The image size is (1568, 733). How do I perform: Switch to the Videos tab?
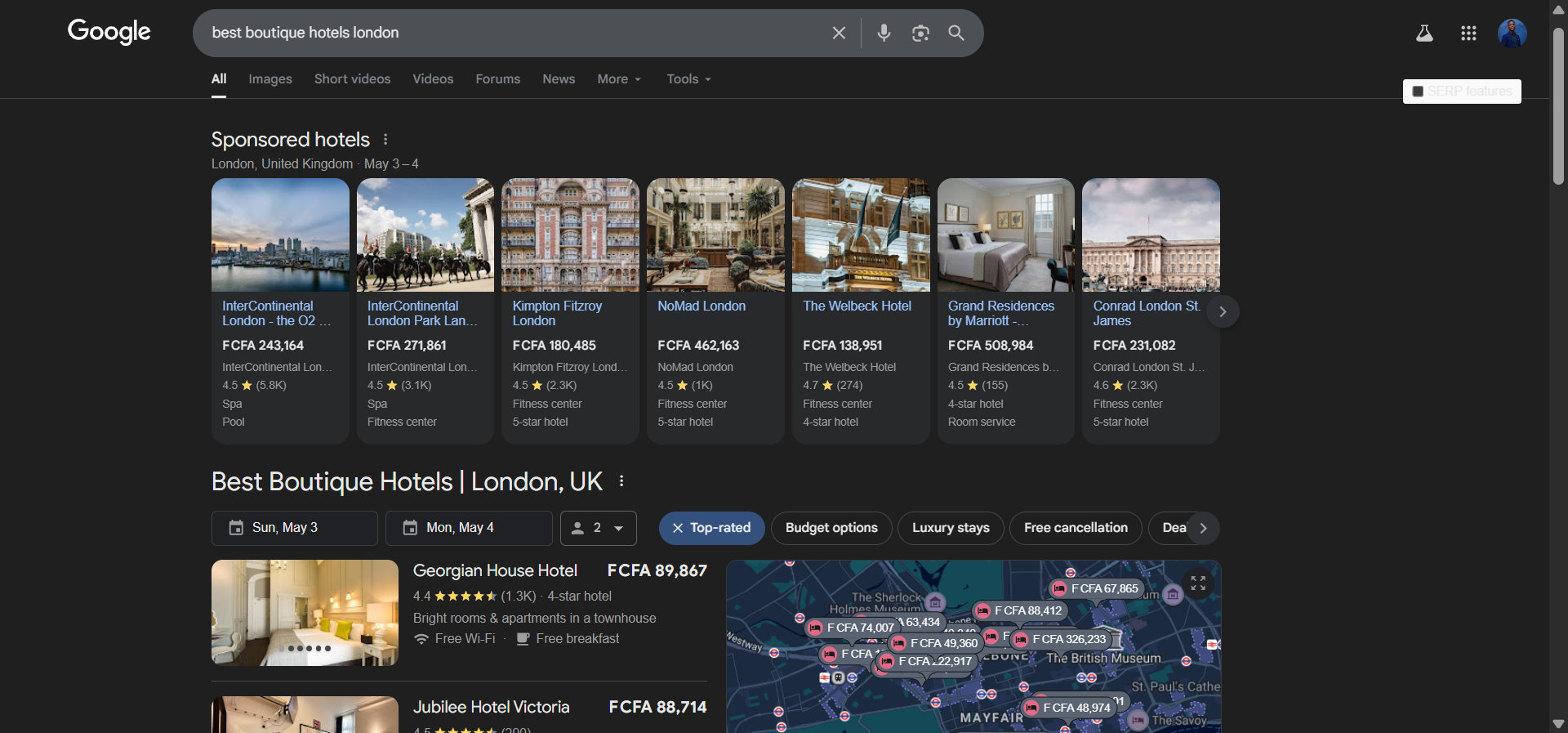tap(433, 79)
